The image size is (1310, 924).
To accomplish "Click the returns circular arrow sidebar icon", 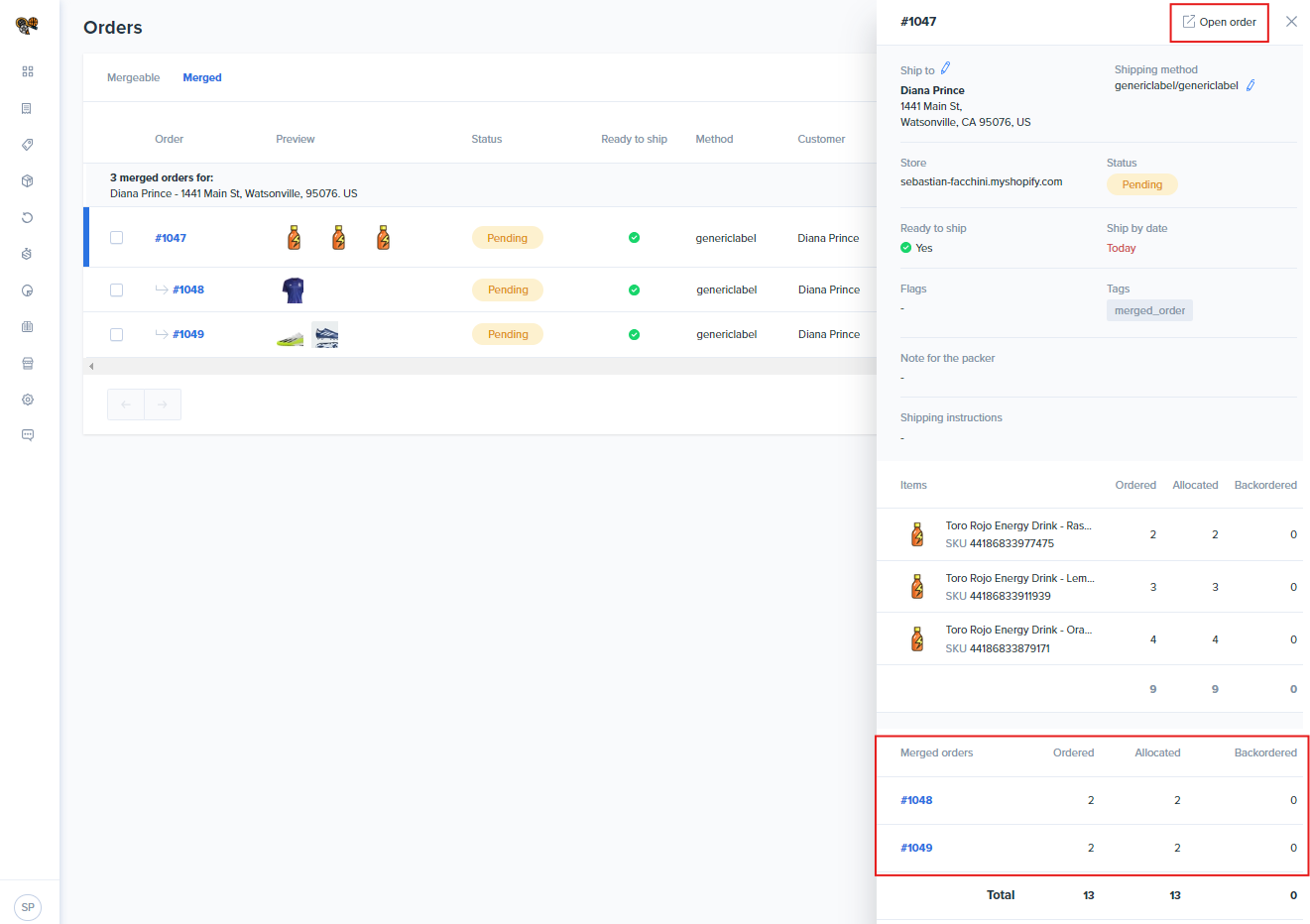I will coord(28,218).
